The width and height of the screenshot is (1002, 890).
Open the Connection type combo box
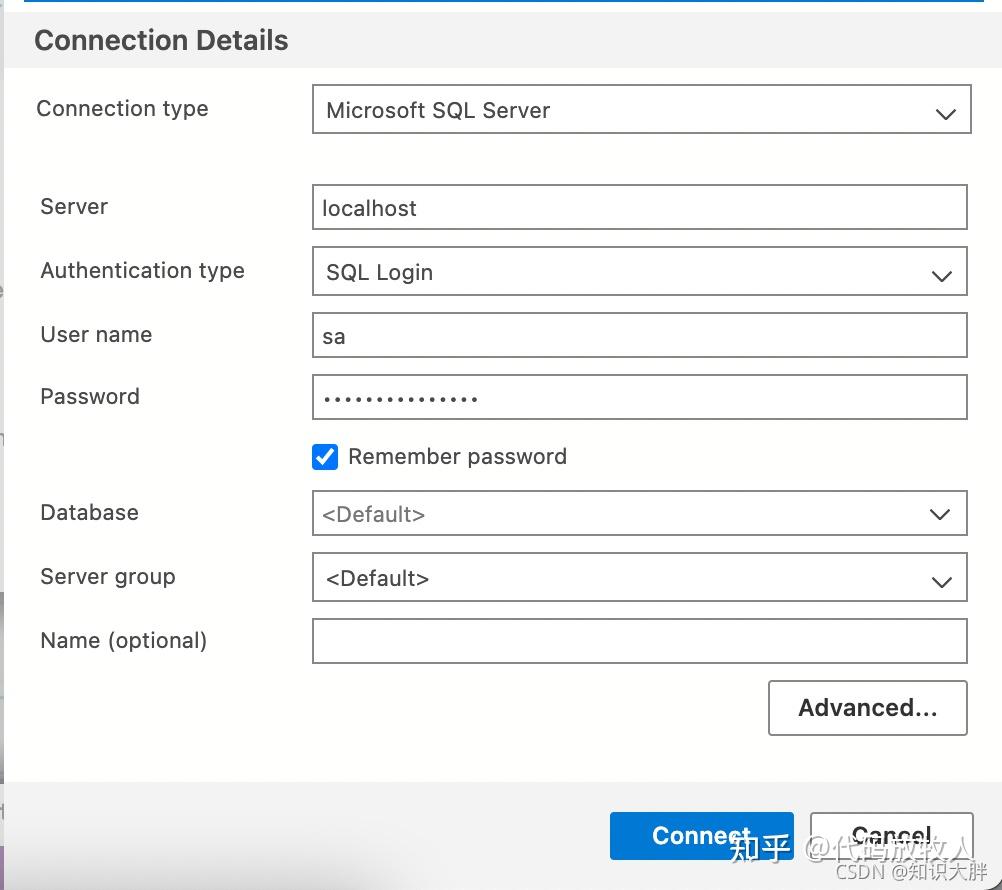[640, 110]
